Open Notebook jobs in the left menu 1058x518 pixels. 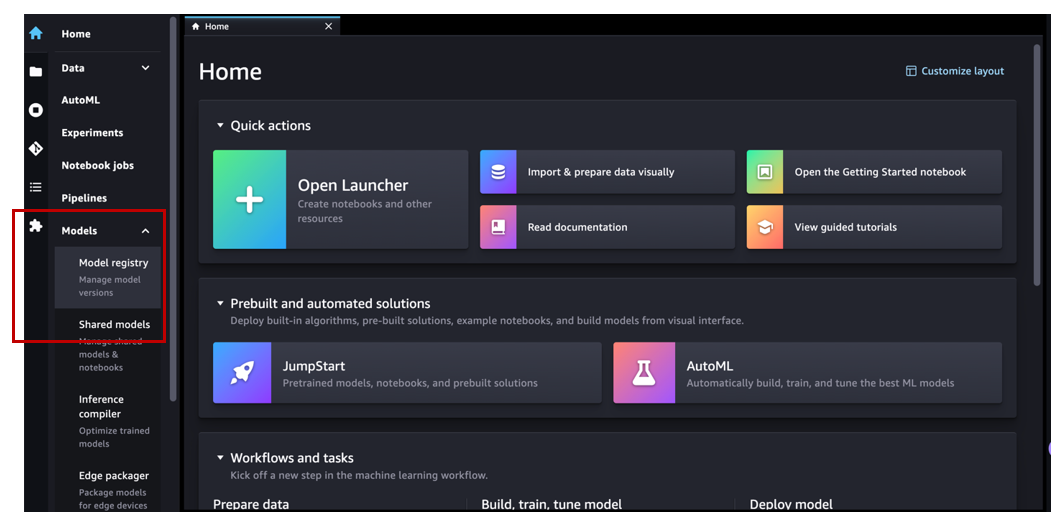97,165
